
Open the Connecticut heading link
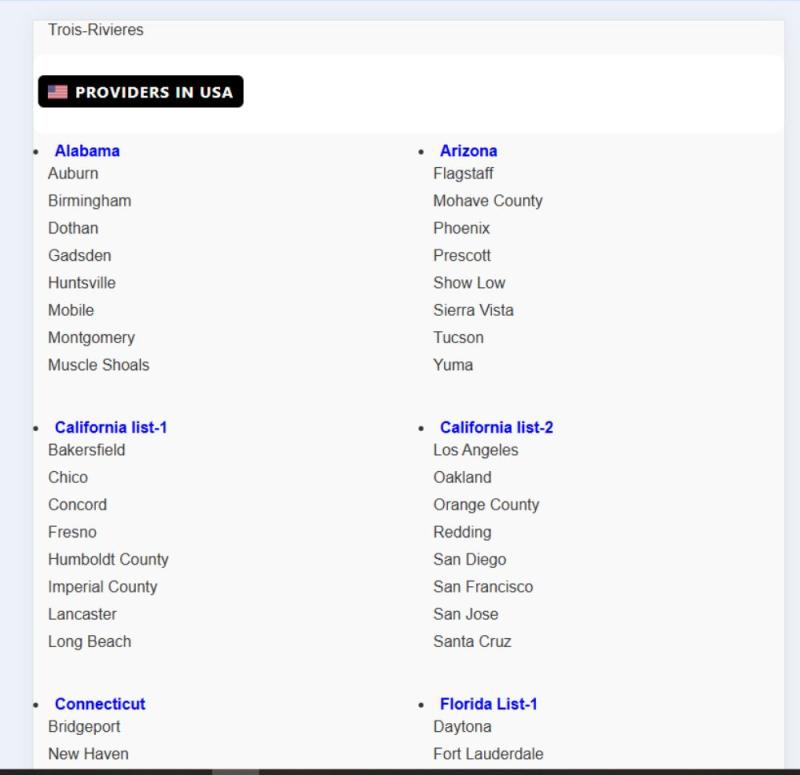(100, 704)
